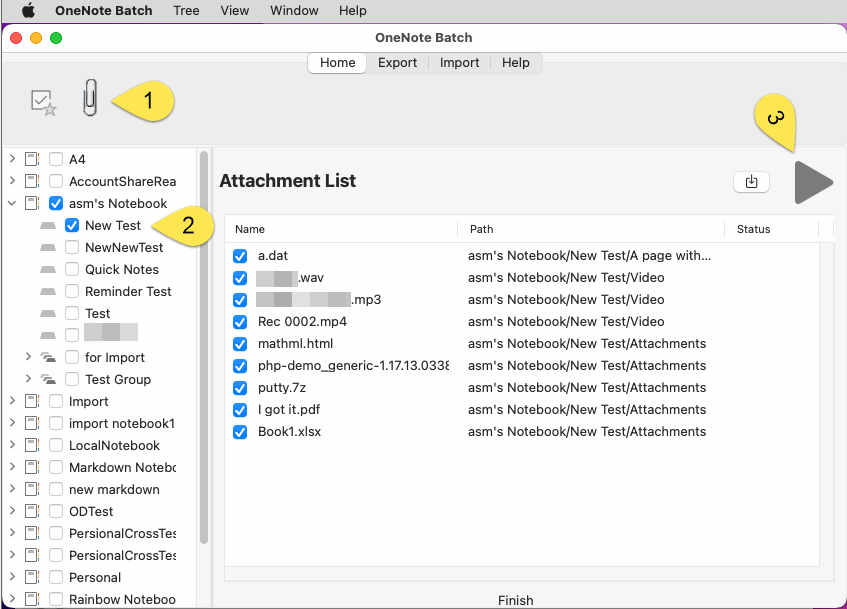Open the OneNote Batch application menu
Image resolution: width=847 pixels, height=609 pixels.
(104, 10)
